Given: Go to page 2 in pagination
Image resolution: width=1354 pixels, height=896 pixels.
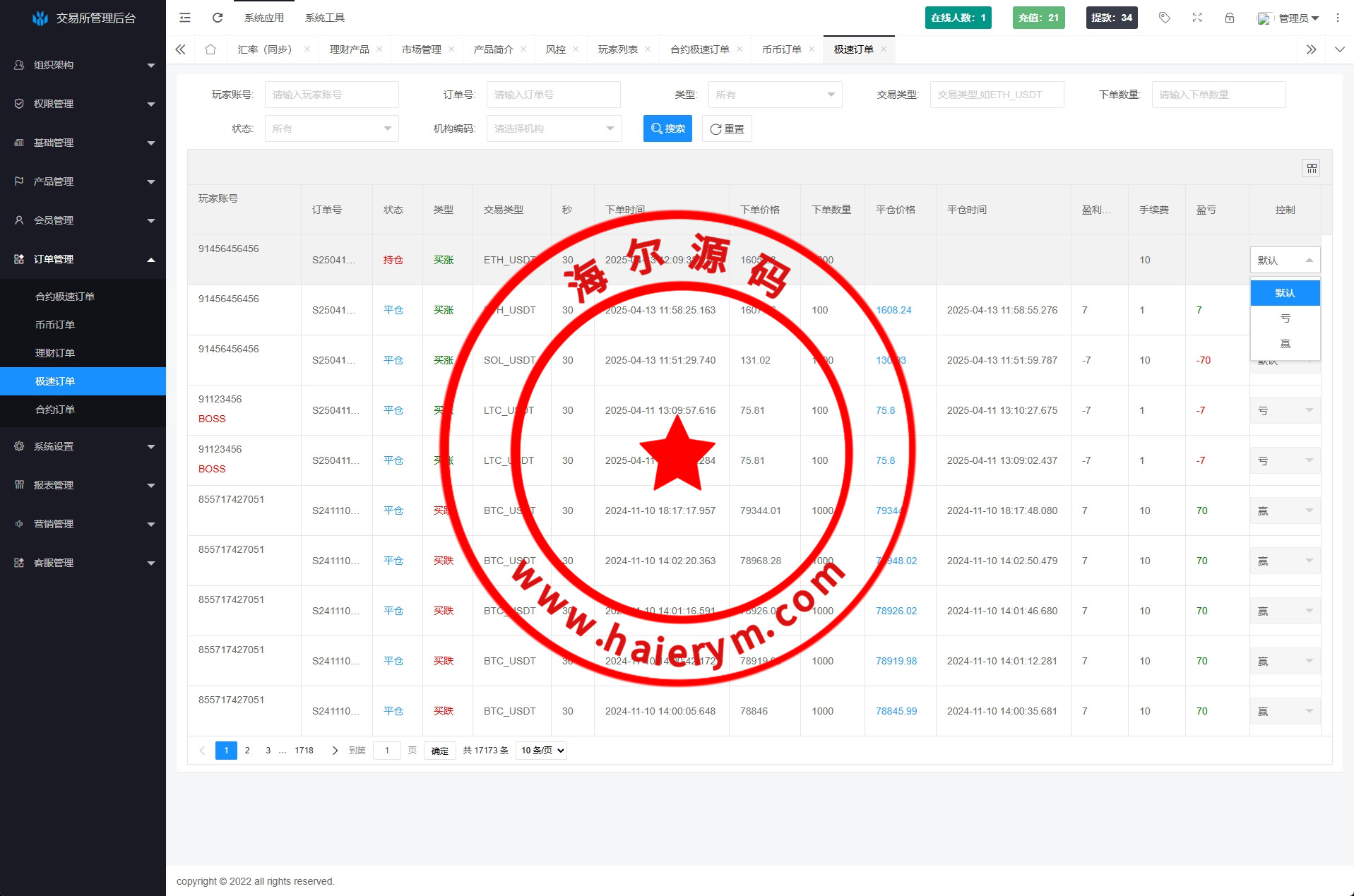Looking at the screenshot, I should pos(247,751).
